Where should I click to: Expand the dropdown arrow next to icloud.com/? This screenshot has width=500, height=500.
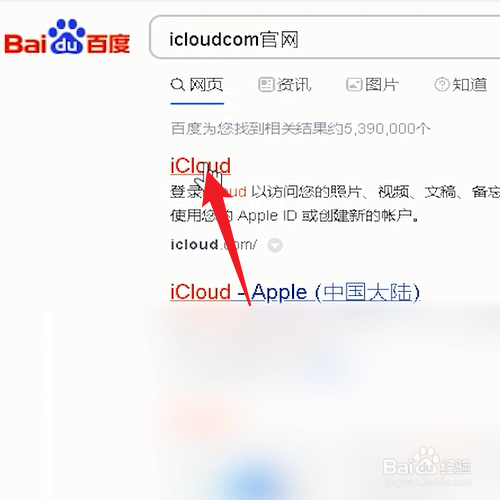click(x=275, y=245)
